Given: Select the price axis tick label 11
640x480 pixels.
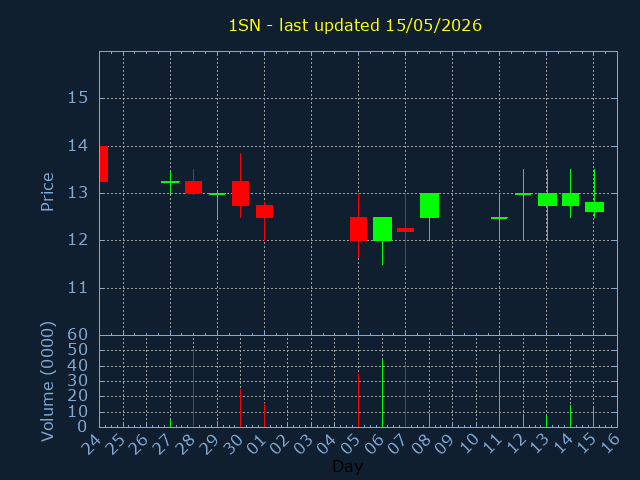Looking at the screenshot, I should 78,288.
